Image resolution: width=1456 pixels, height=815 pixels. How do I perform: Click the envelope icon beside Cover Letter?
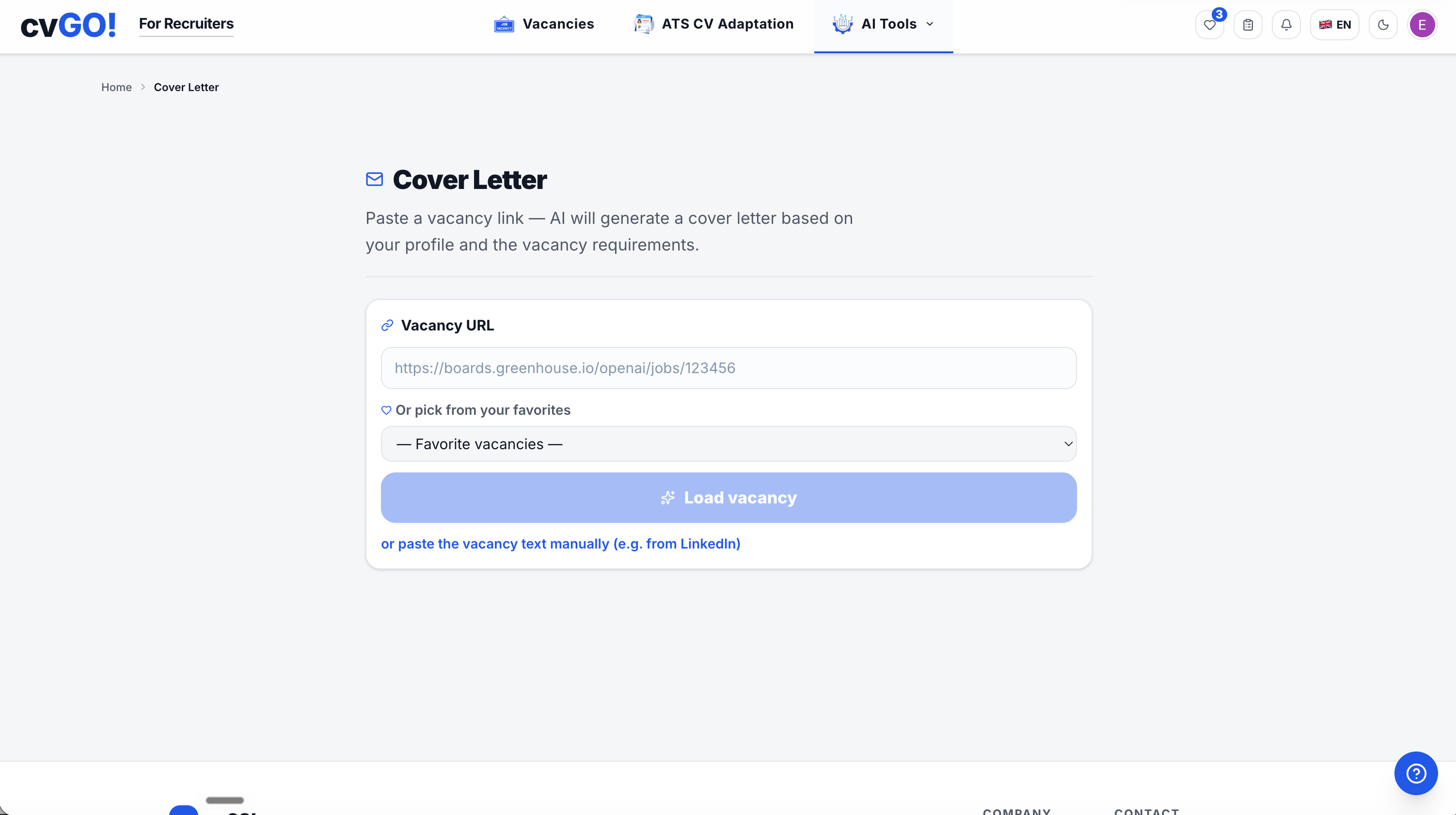coord(374,179)
